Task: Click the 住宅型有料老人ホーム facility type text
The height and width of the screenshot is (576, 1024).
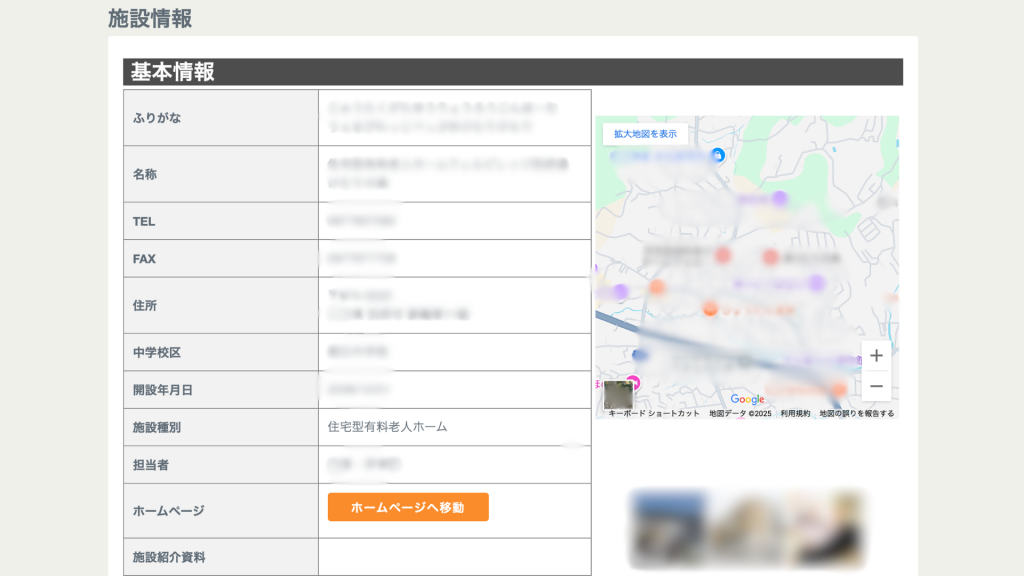Action: pos(387,427)
